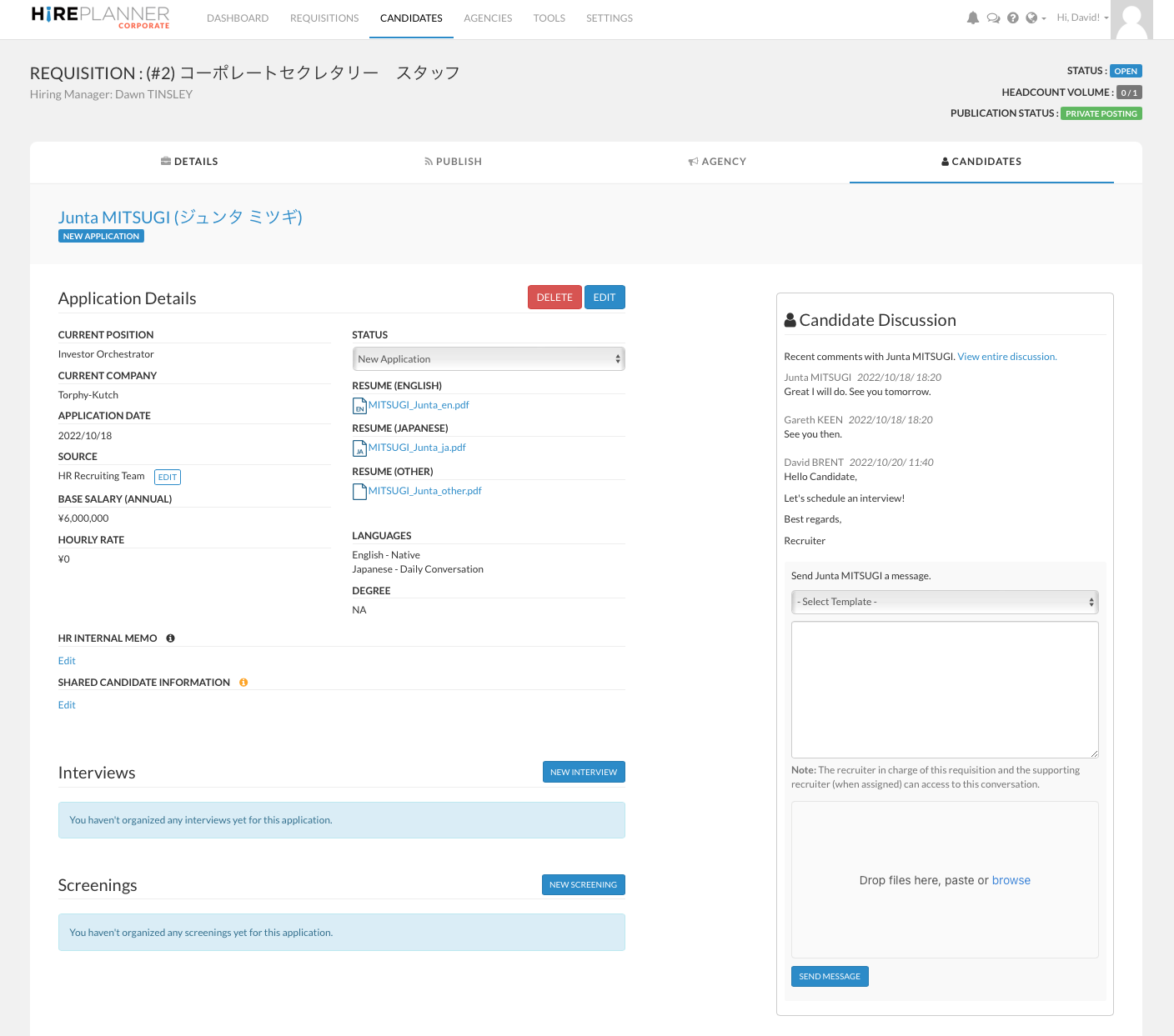This screenshot has height=1036, width=1174.
Task: Click the EN resume file icon
Action: point(359,406)
